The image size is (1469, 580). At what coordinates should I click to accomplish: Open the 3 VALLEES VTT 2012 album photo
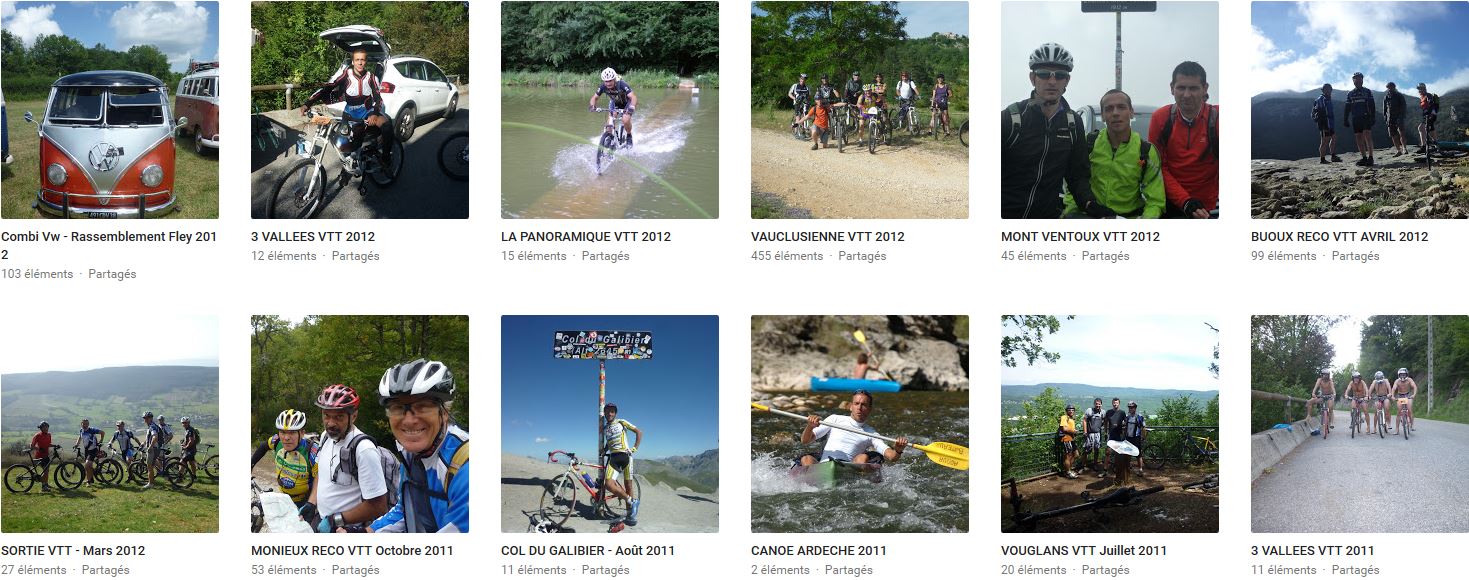[x=360, y=110]
